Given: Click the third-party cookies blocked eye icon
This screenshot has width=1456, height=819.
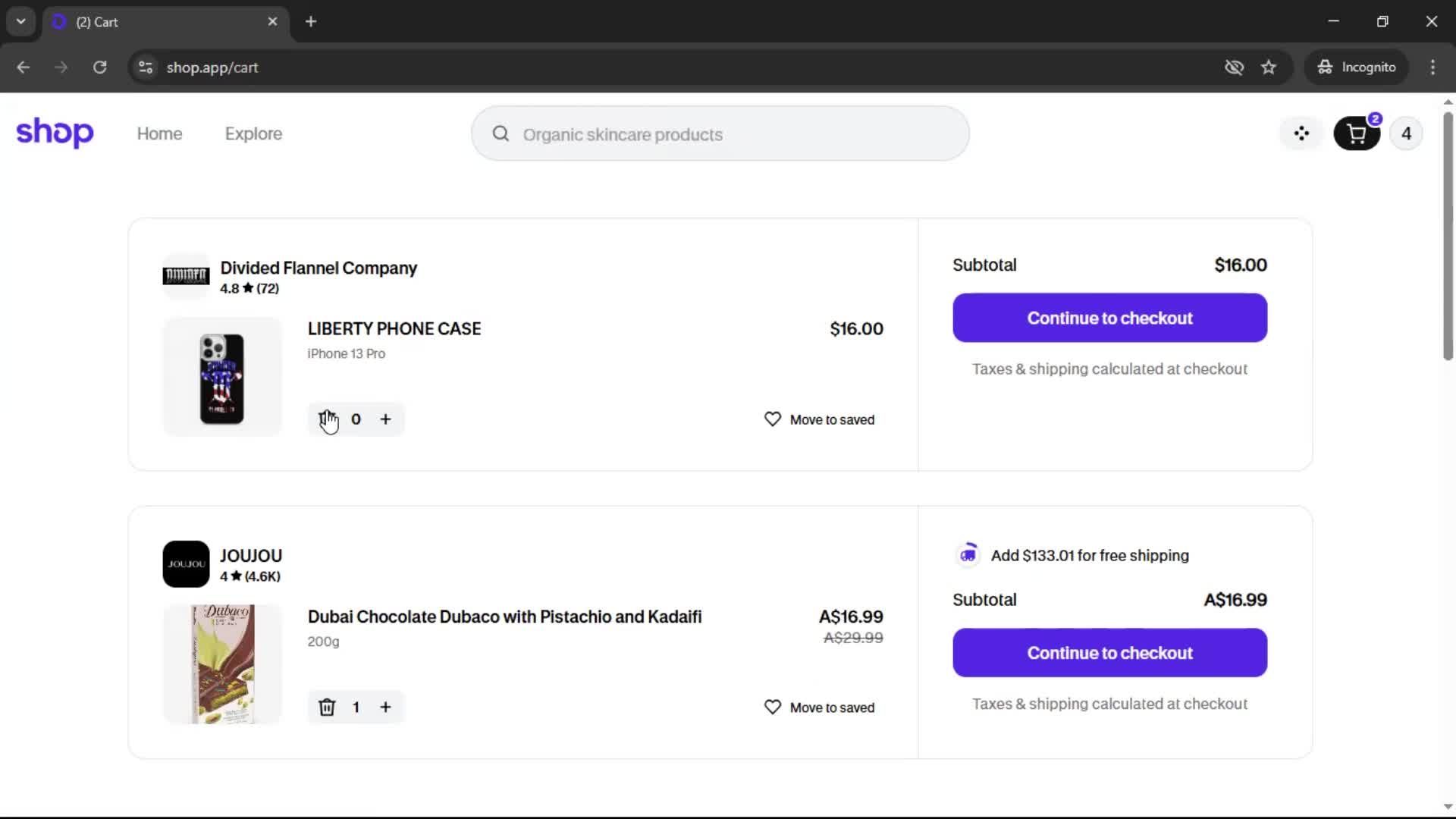Looking at the screenshot, I should [x=1234, y=67].
